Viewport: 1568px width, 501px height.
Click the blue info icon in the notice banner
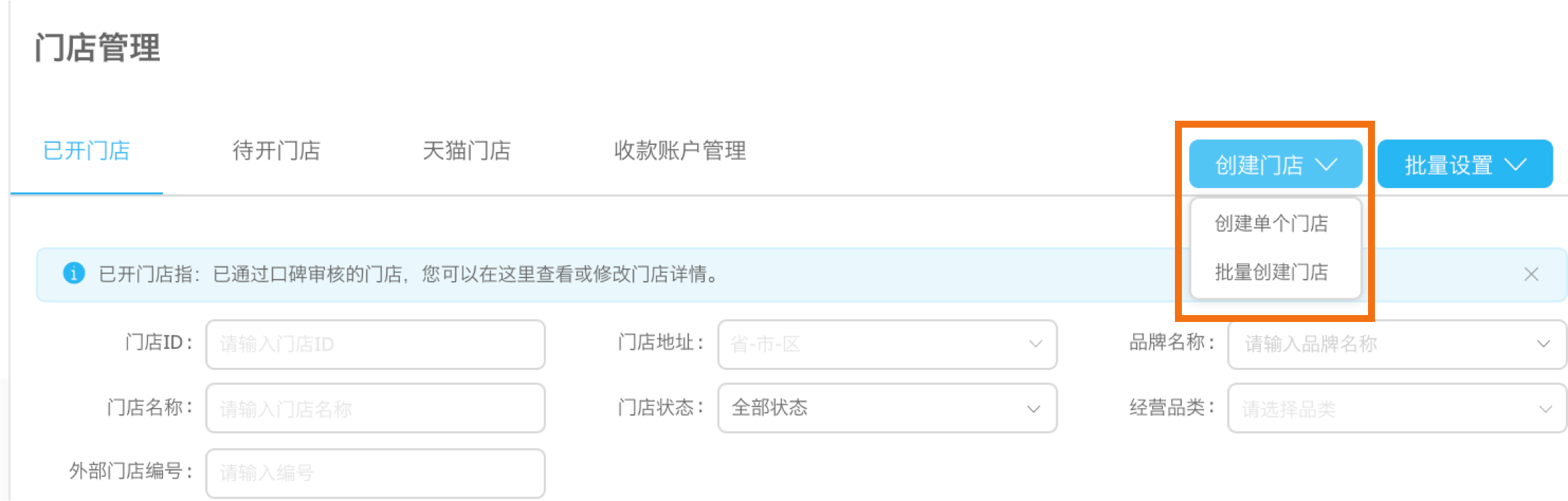[x=74, y=273]
